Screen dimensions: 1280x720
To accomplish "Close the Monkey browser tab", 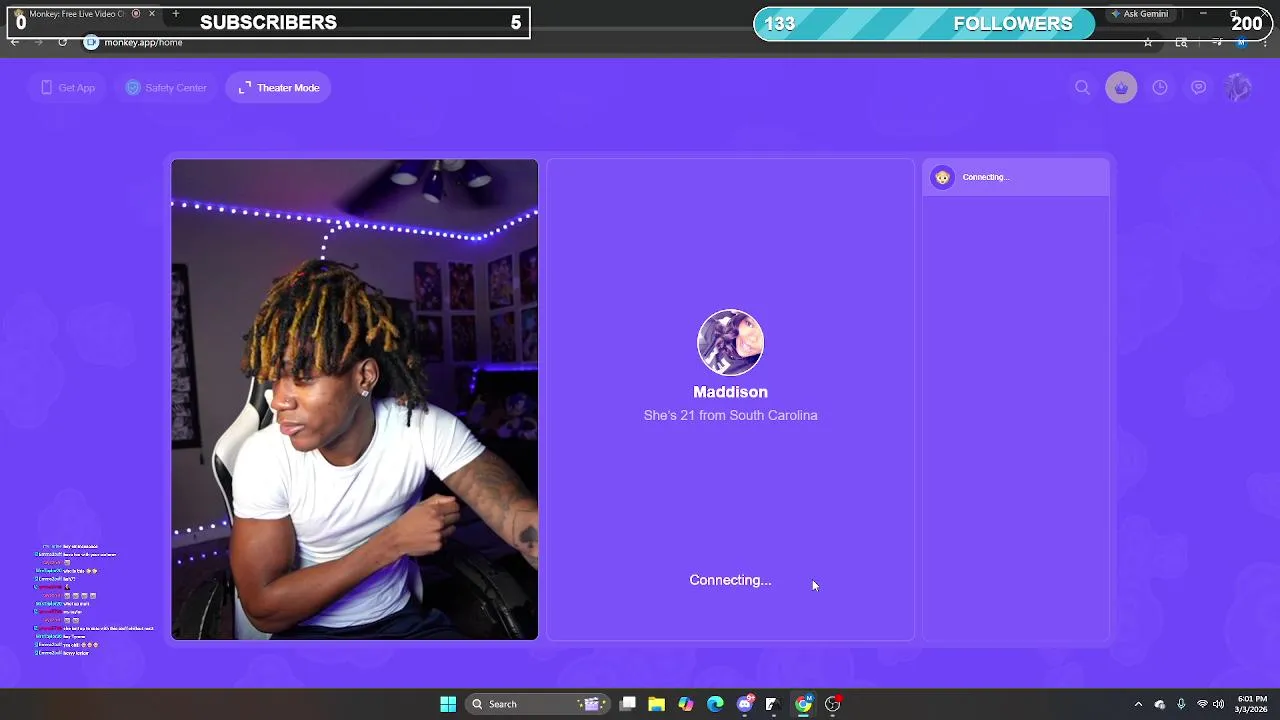I will [152, 14].
